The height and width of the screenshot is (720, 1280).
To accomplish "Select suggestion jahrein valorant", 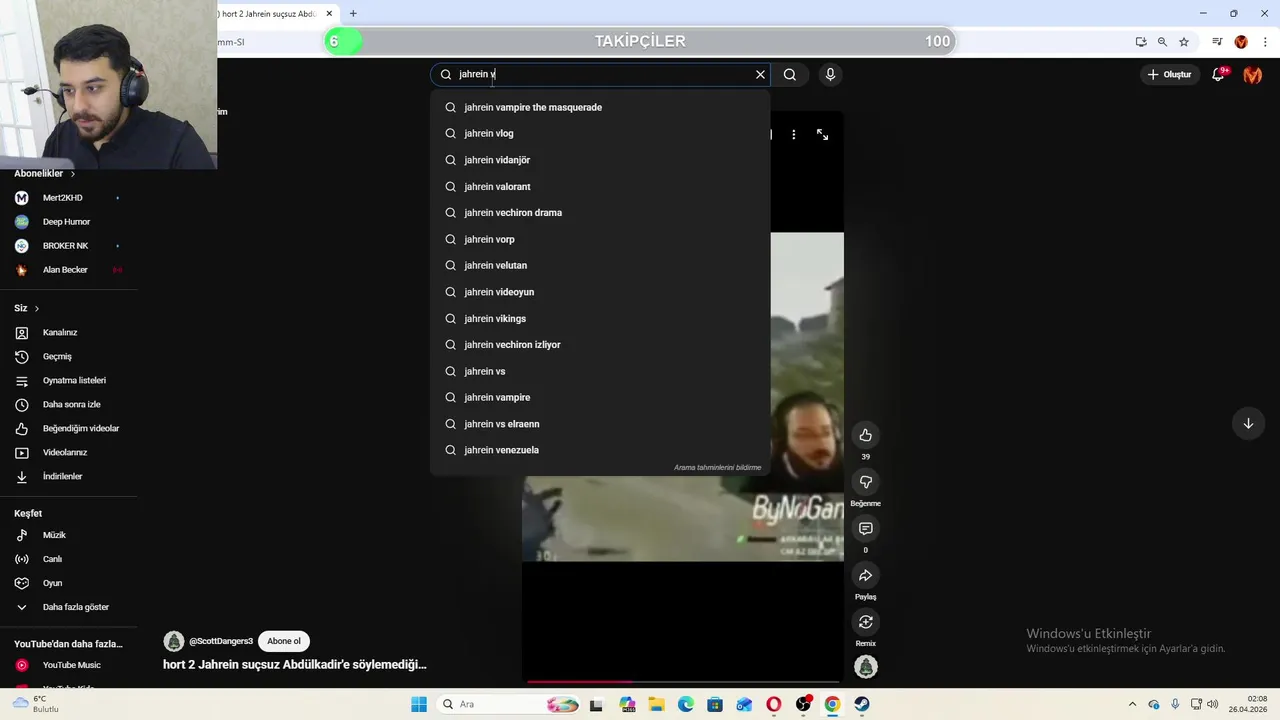I will coord(600,186).
